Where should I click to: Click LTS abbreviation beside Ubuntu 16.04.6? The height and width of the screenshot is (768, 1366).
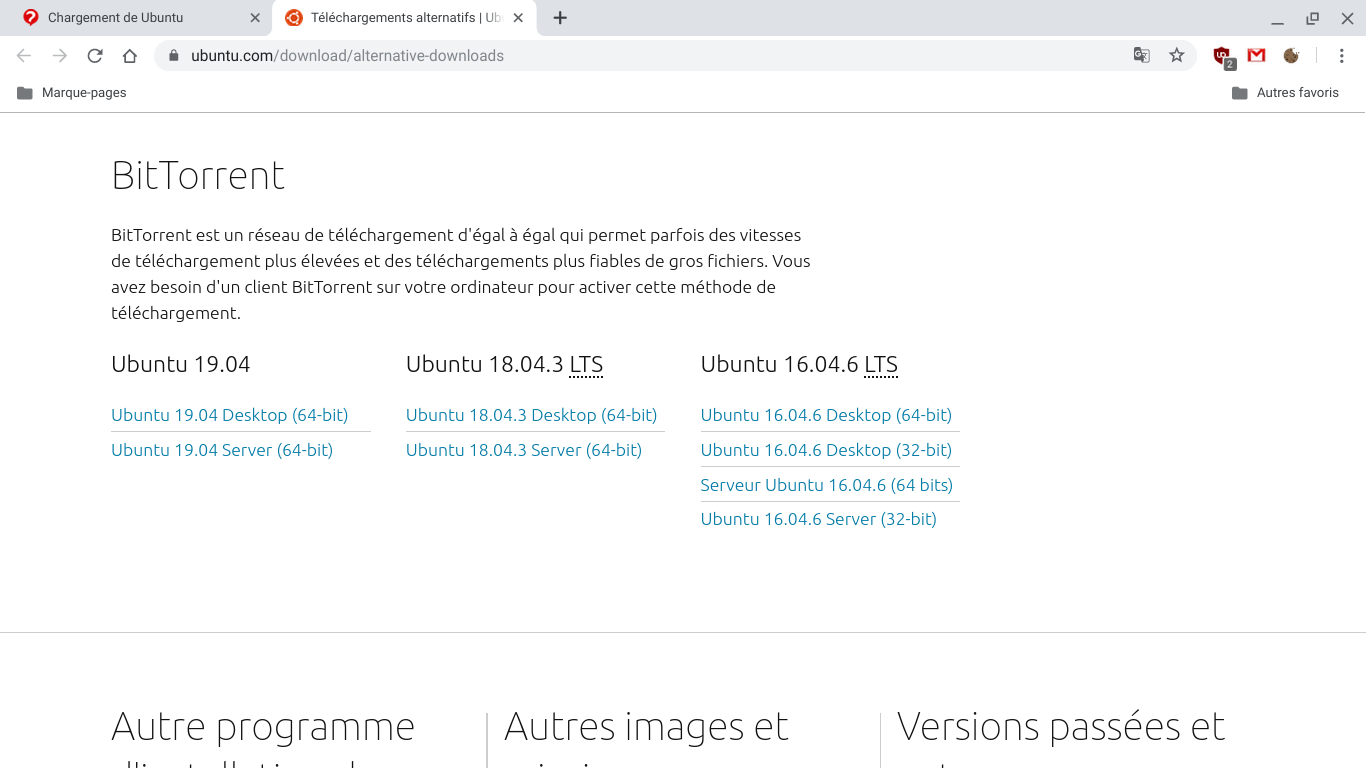pyautogui.click(x=881, y=365)
